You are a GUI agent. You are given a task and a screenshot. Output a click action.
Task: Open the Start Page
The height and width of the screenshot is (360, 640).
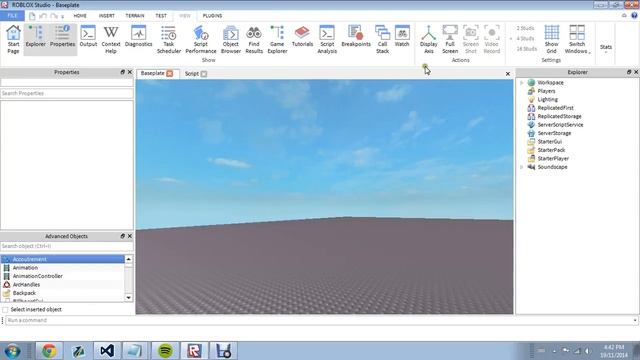[13, 39]
